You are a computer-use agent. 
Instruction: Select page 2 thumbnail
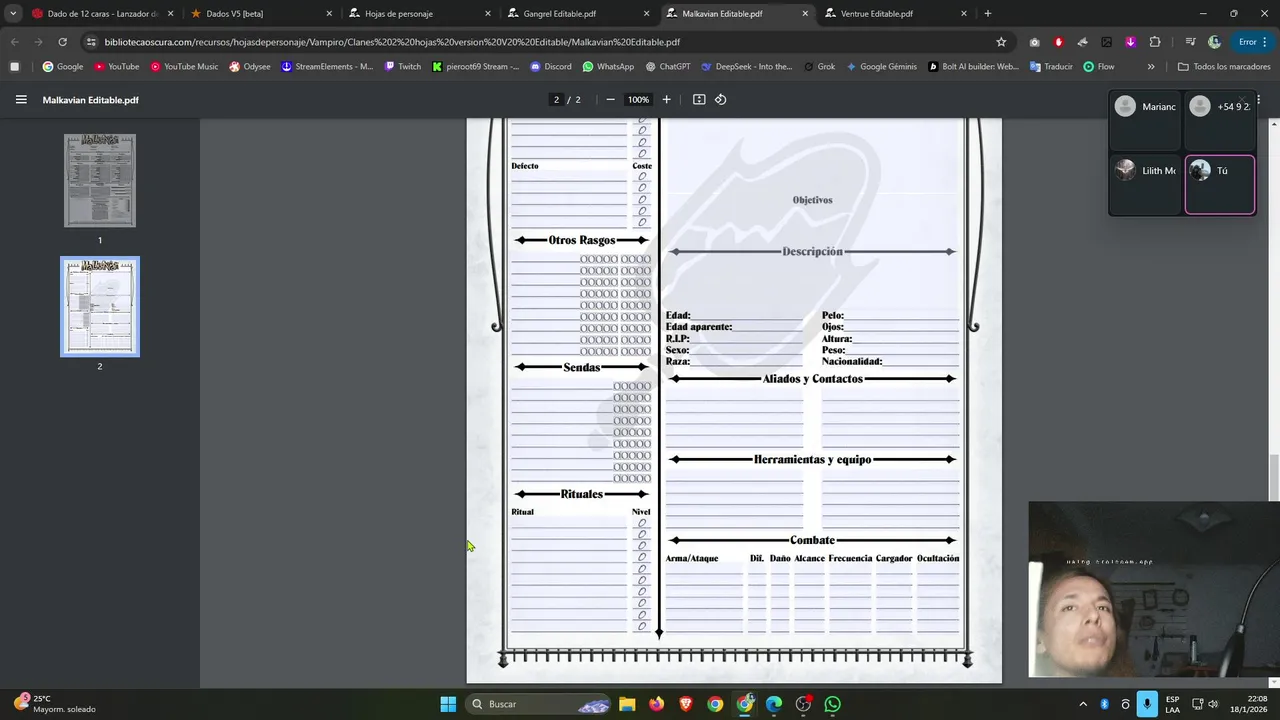click(100, 307)
